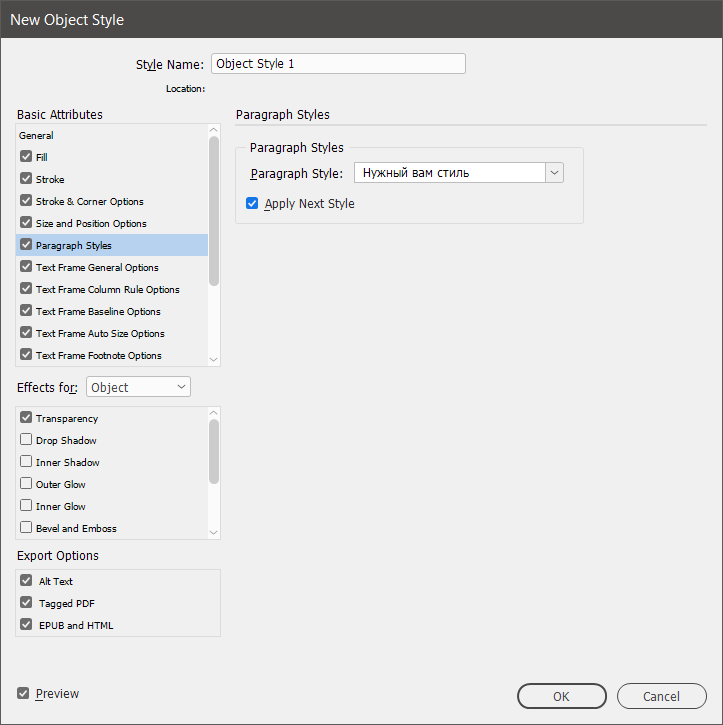Open Text Frame General Options section
This screenshot has height=725, width=723.
click(x=97, y=267)
